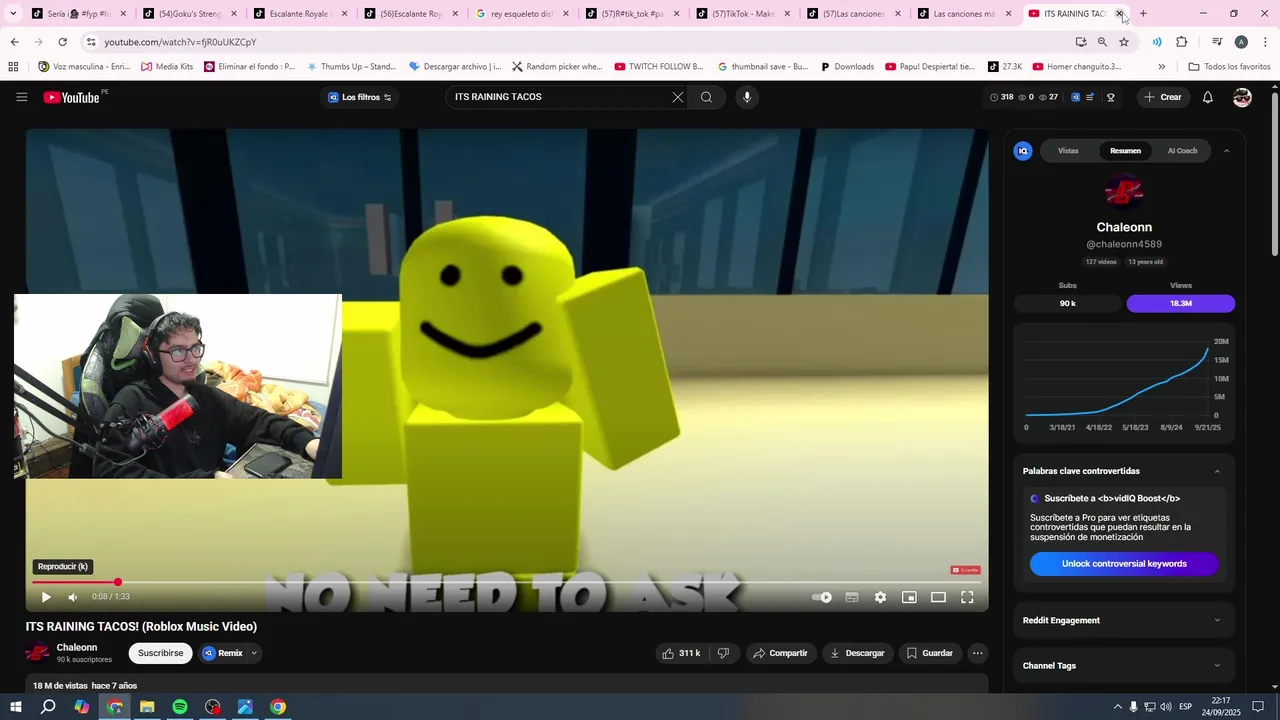Clear the search box with X
This screenshot has height=720, width=1280.
click(x=677, y=97)
